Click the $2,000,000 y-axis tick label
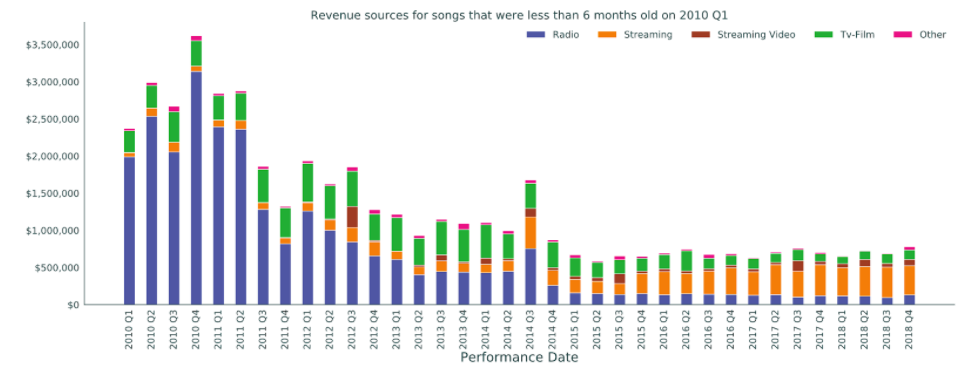The height and width of the screenshot is (368, 962). coord(52,156)
